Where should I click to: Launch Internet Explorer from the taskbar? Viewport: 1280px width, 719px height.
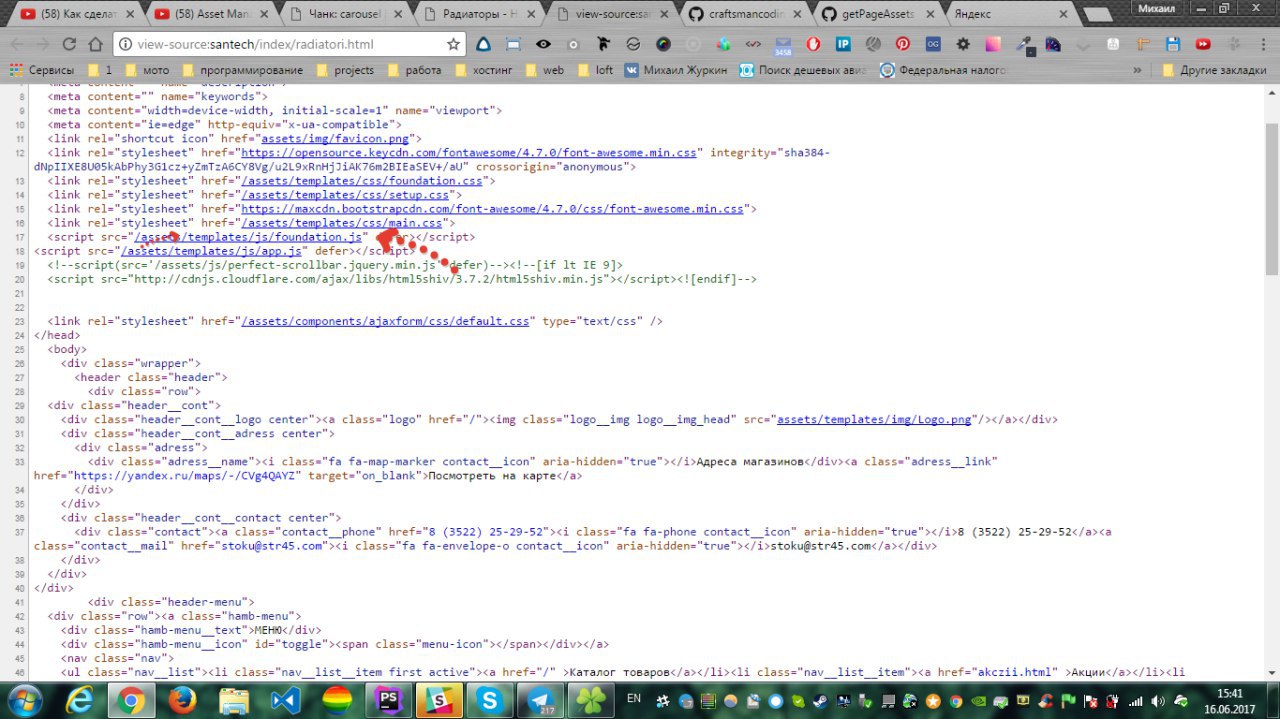click(79, 699)
